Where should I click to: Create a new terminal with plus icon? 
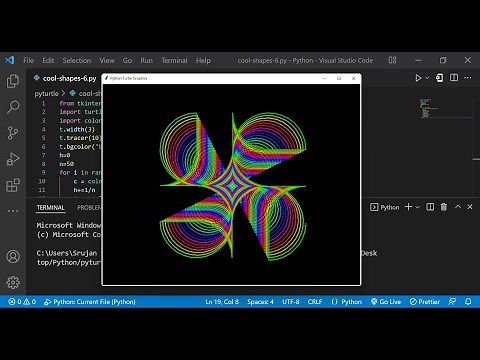[408, 207]
